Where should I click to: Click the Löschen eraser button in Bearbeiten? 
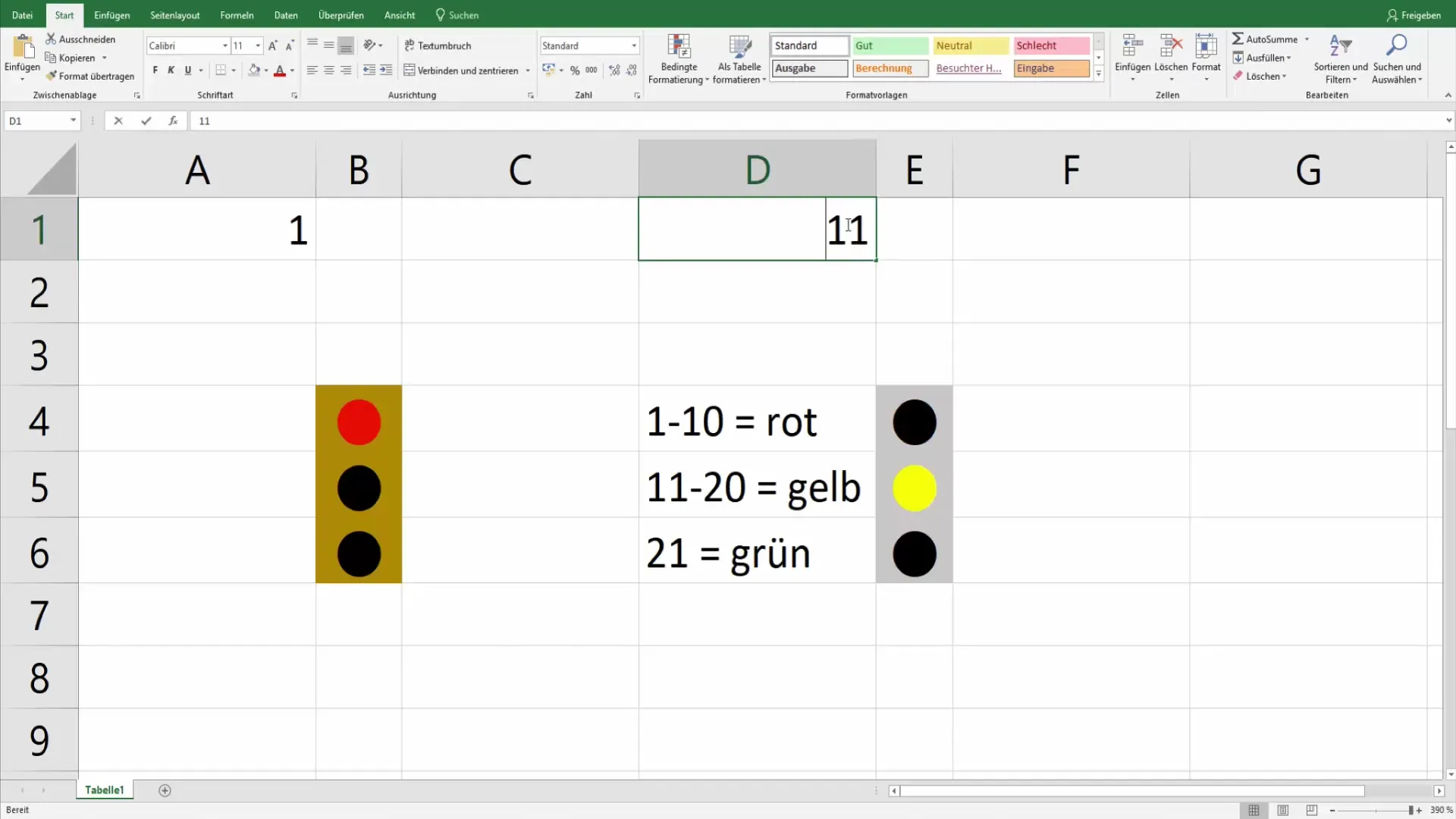click(x=1259, y=76)
